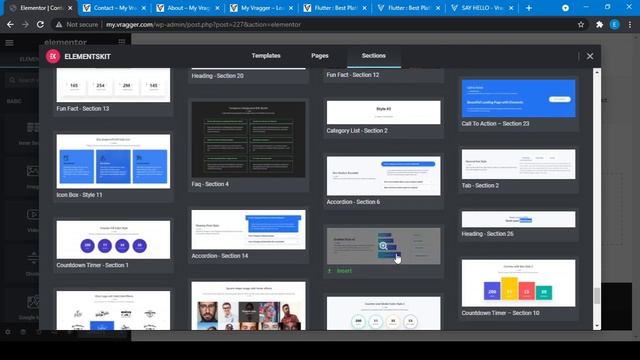
Task: Click the green Insert button
Action: coord(340,271)
